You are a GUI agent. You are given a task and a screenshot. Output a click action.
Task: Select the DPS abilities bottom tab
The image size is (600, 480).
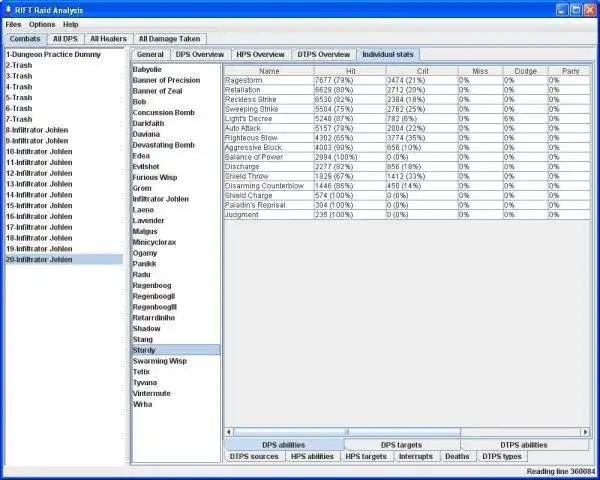coord(284,445)
